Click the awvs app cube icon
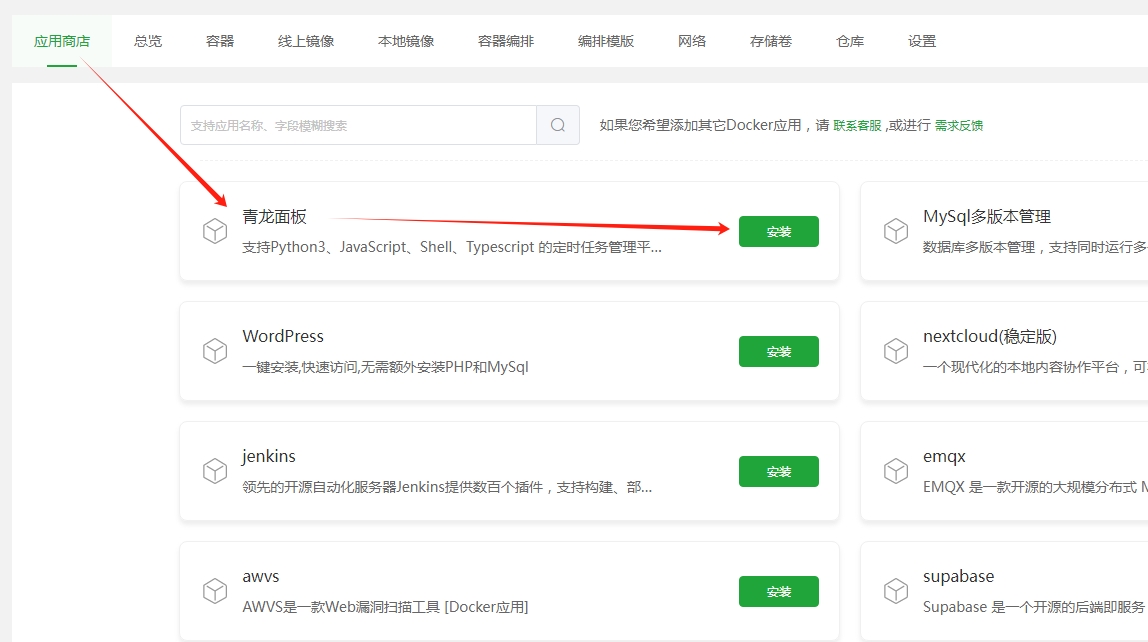The image size is (1148, 642). 215,591
